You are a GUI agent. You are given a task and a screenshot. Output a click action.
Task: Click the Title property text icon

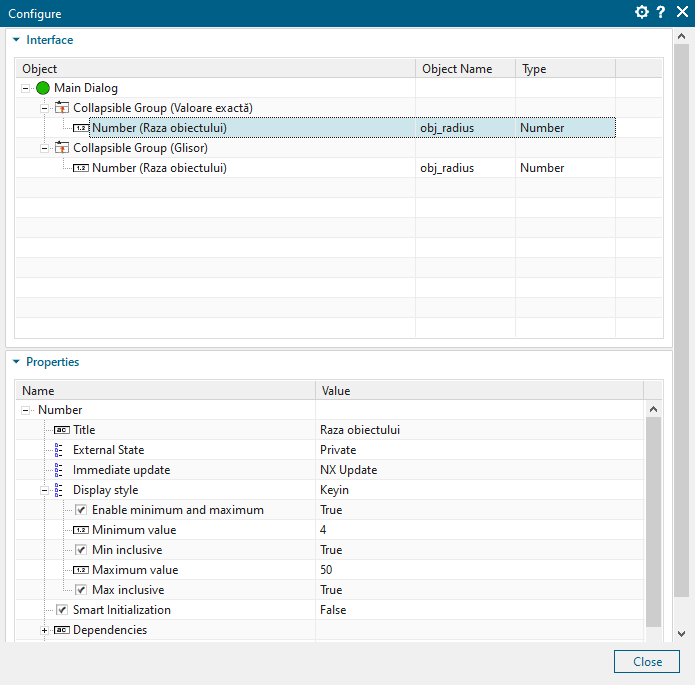(62, 430)
